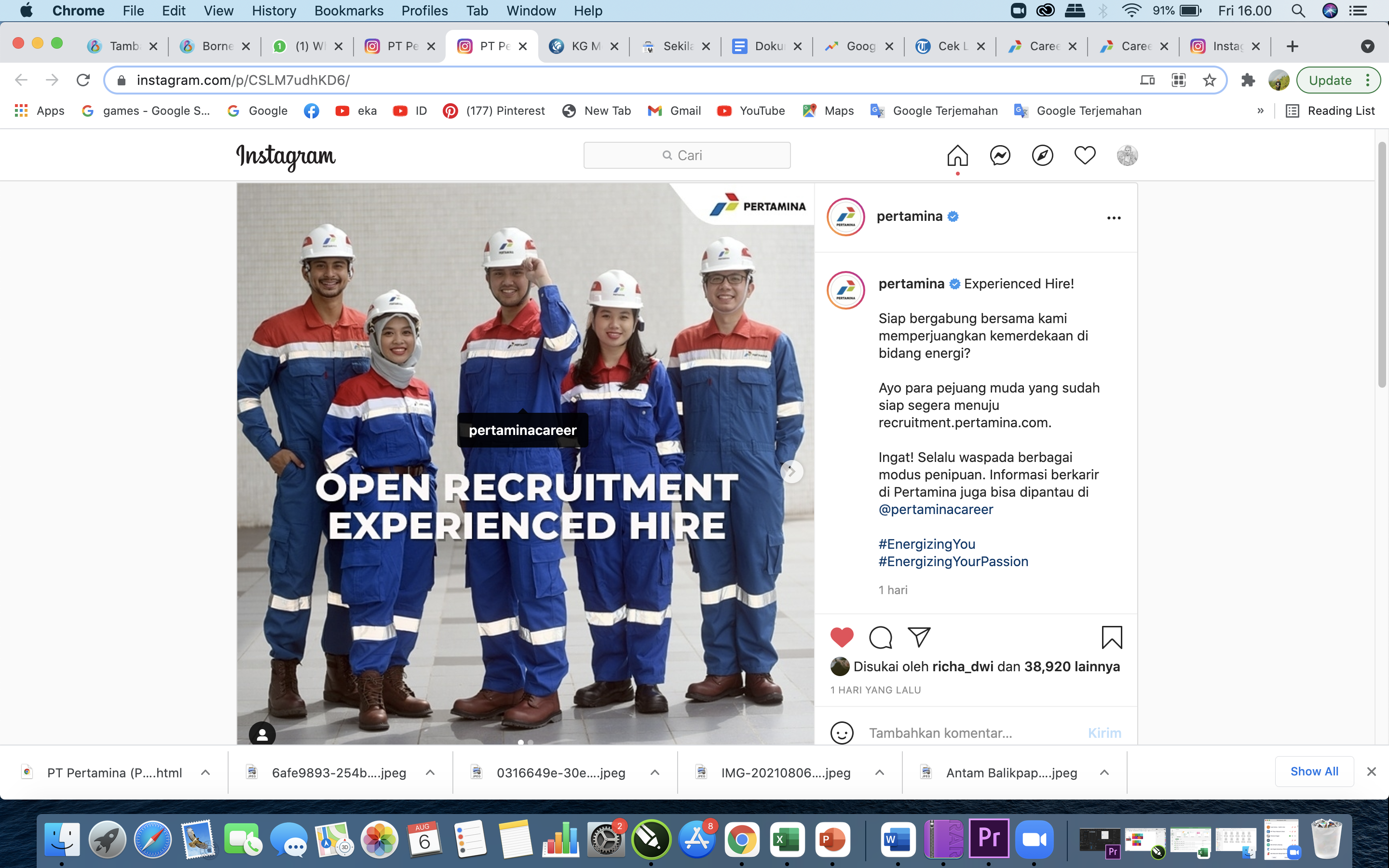Click the share paper-plane icon
Screen dimensions: 1389x868
(918, 637)
